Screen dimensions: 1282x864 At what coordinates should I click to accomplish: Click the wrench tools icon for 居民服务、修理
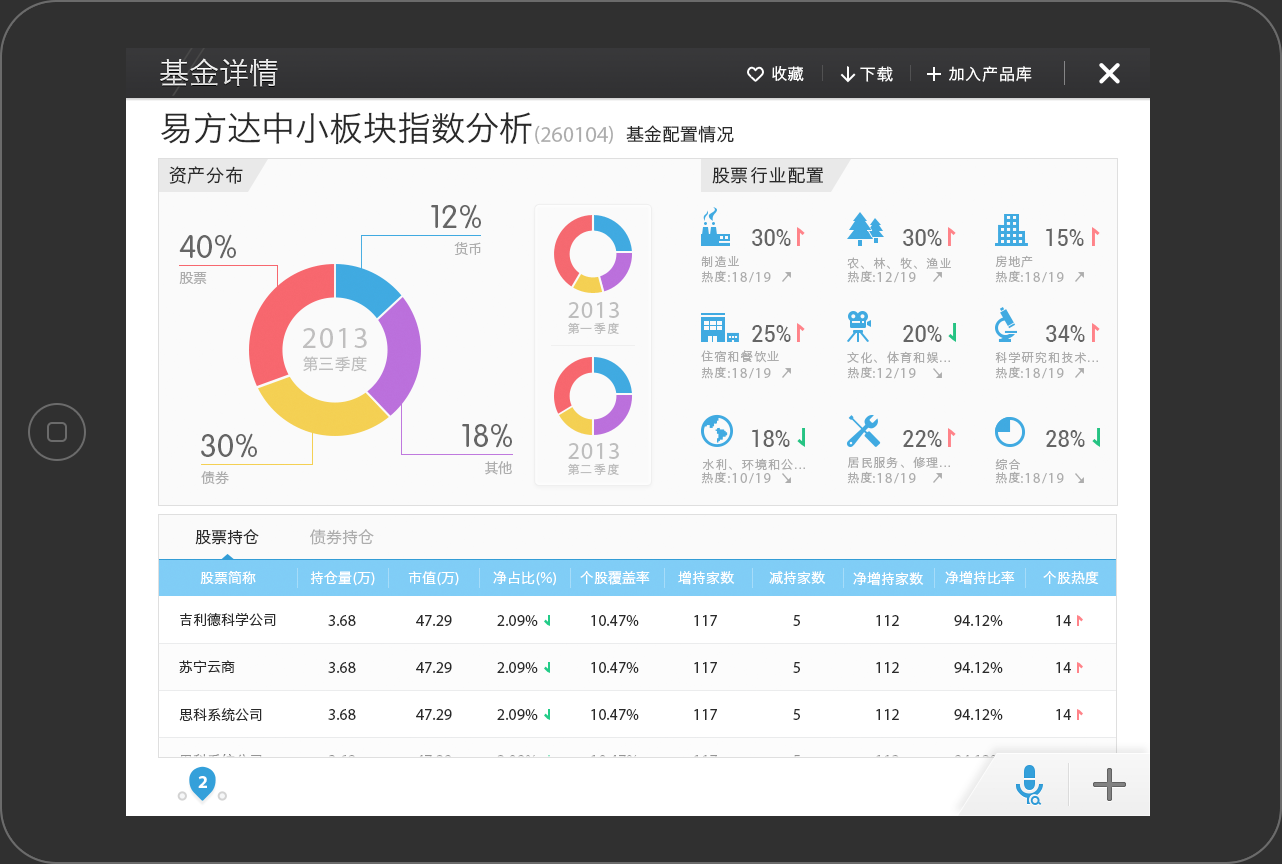pyautogui.click(x=863, y=431)
